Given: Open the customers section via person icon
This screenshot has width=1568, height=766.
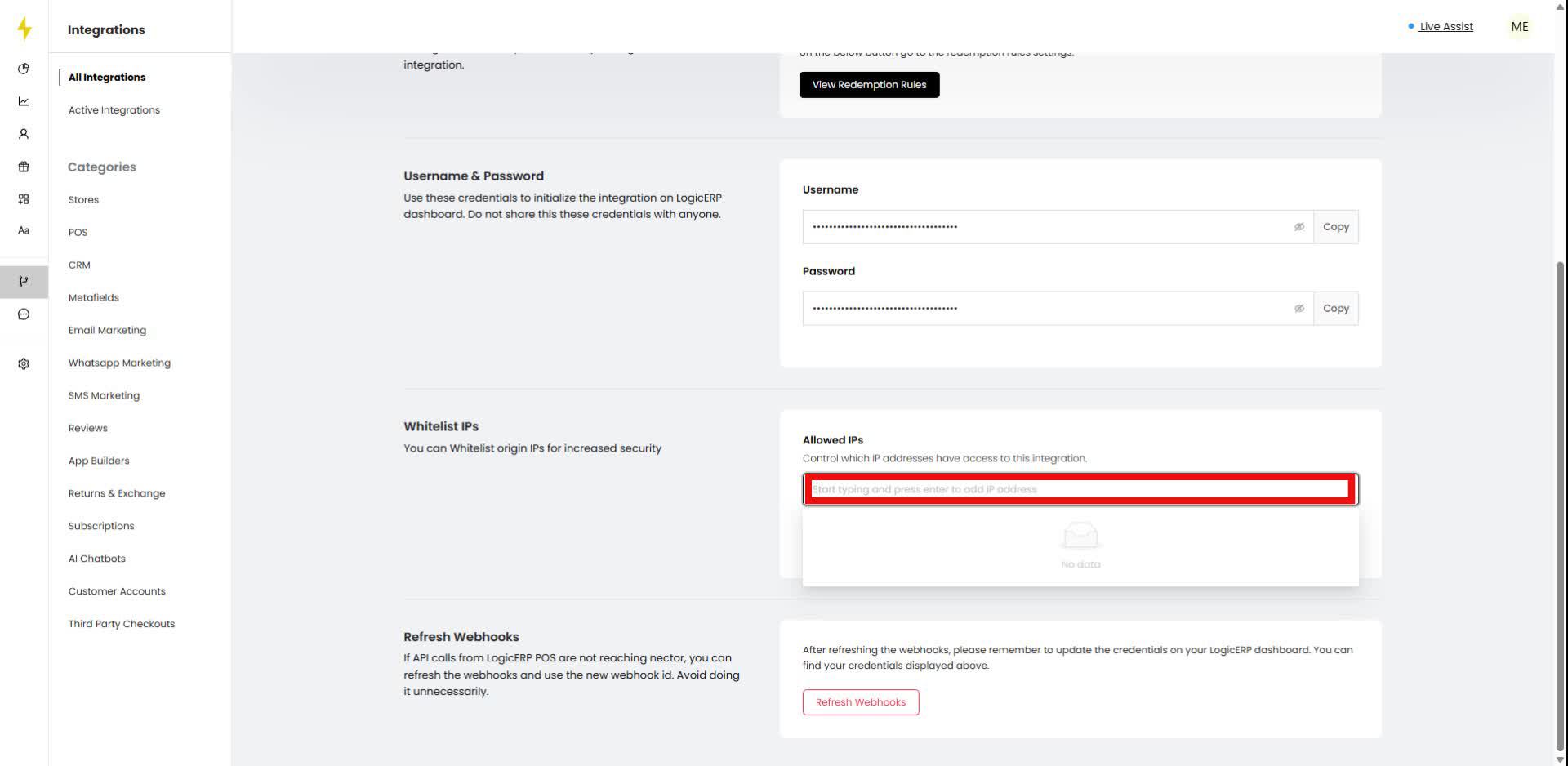Looking at the screenshot, I should point(24,133).
